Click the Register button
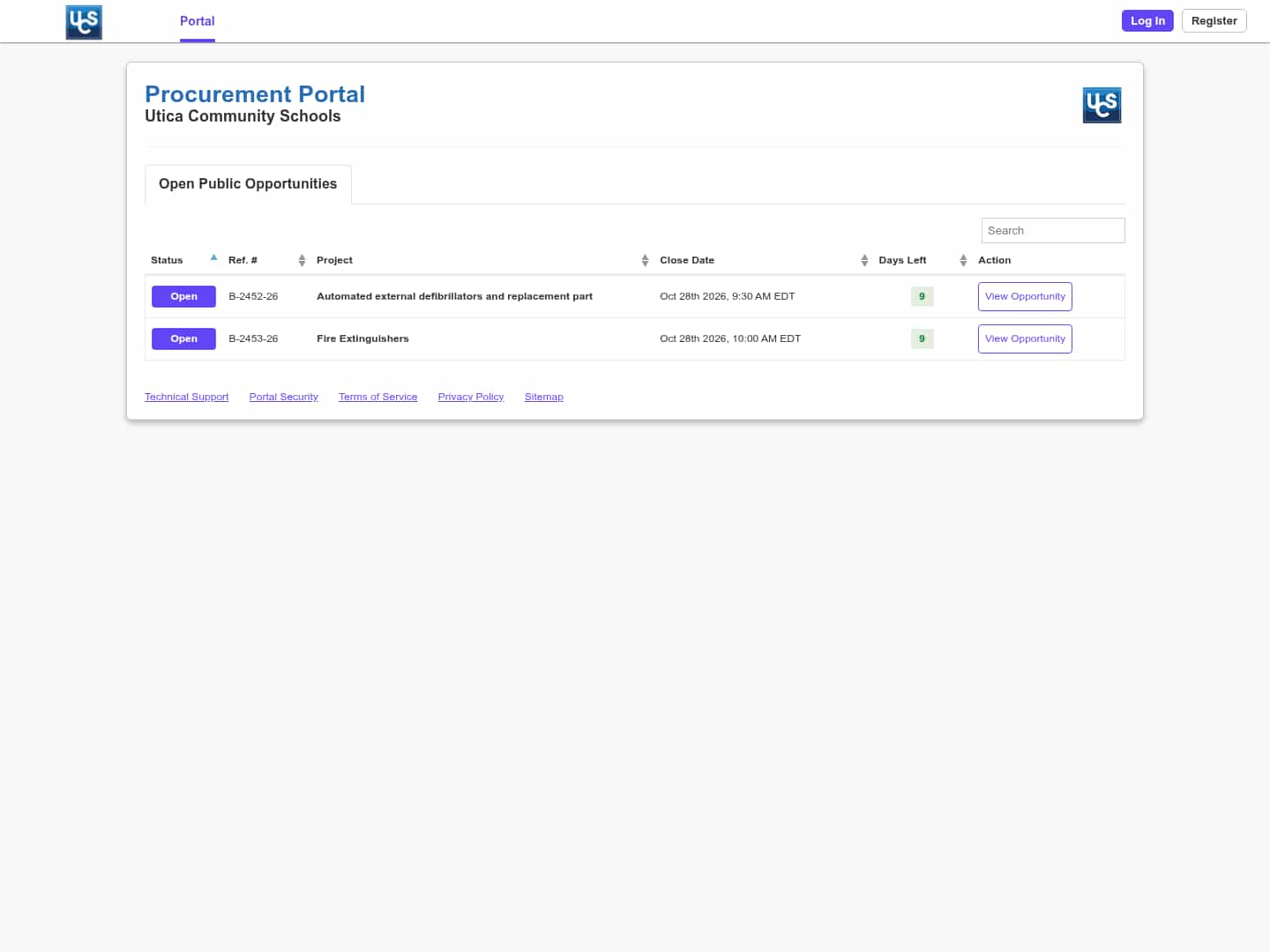 coord(1214,21)
